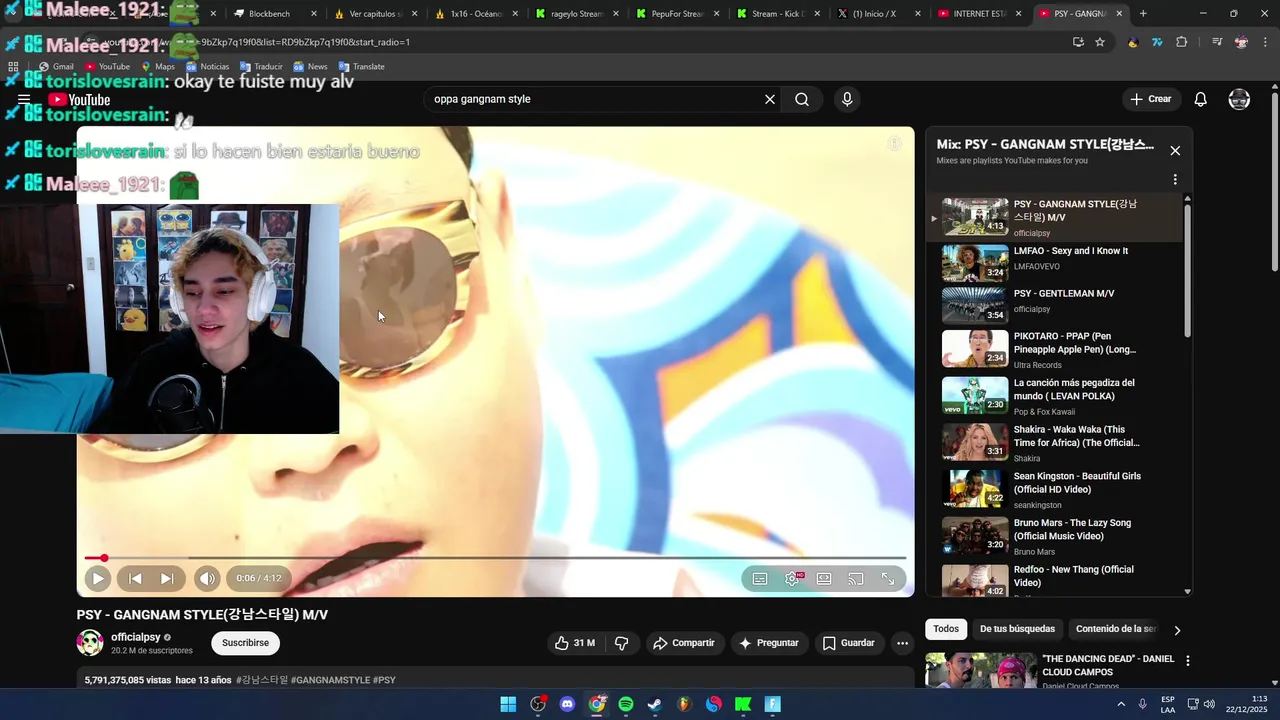Cast video to another device
Screen dimensions: 1280x720
[856, 578]
